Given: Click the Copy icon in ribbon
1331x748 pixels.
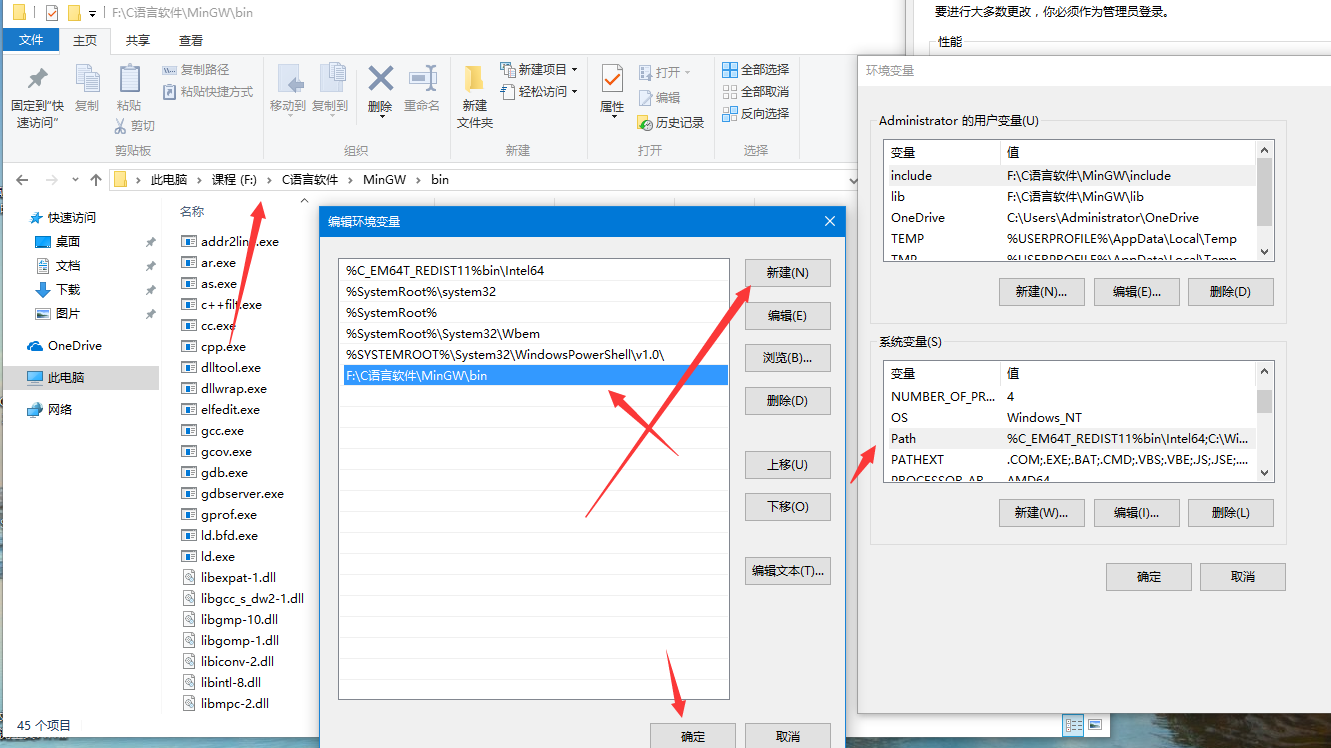Looking at the screenshot, I should click(87, 80).
